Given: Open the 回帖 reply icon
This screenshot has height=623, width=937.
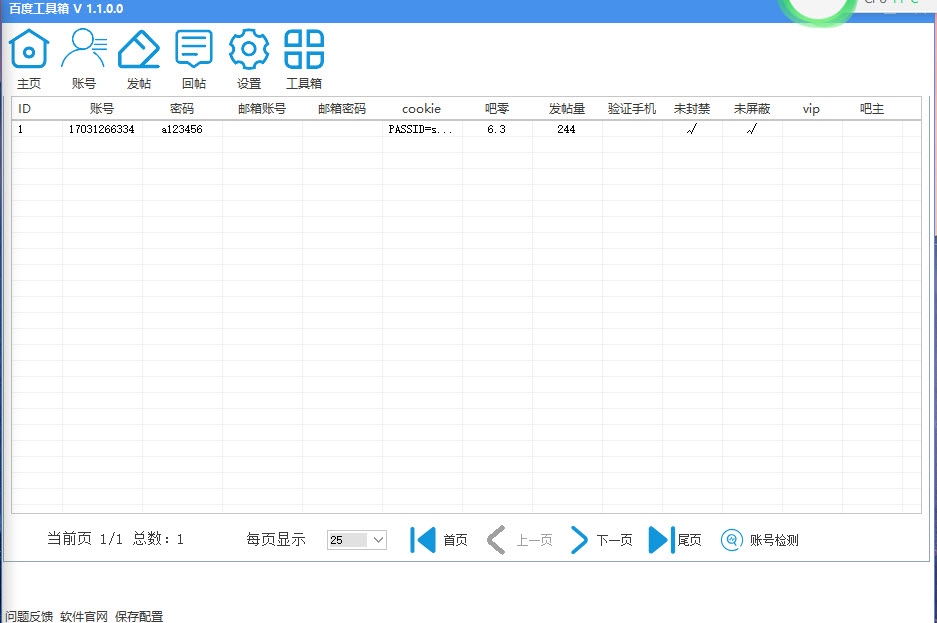Looking at the screenshot, I should pyautogui.click(x=194, y=59).
